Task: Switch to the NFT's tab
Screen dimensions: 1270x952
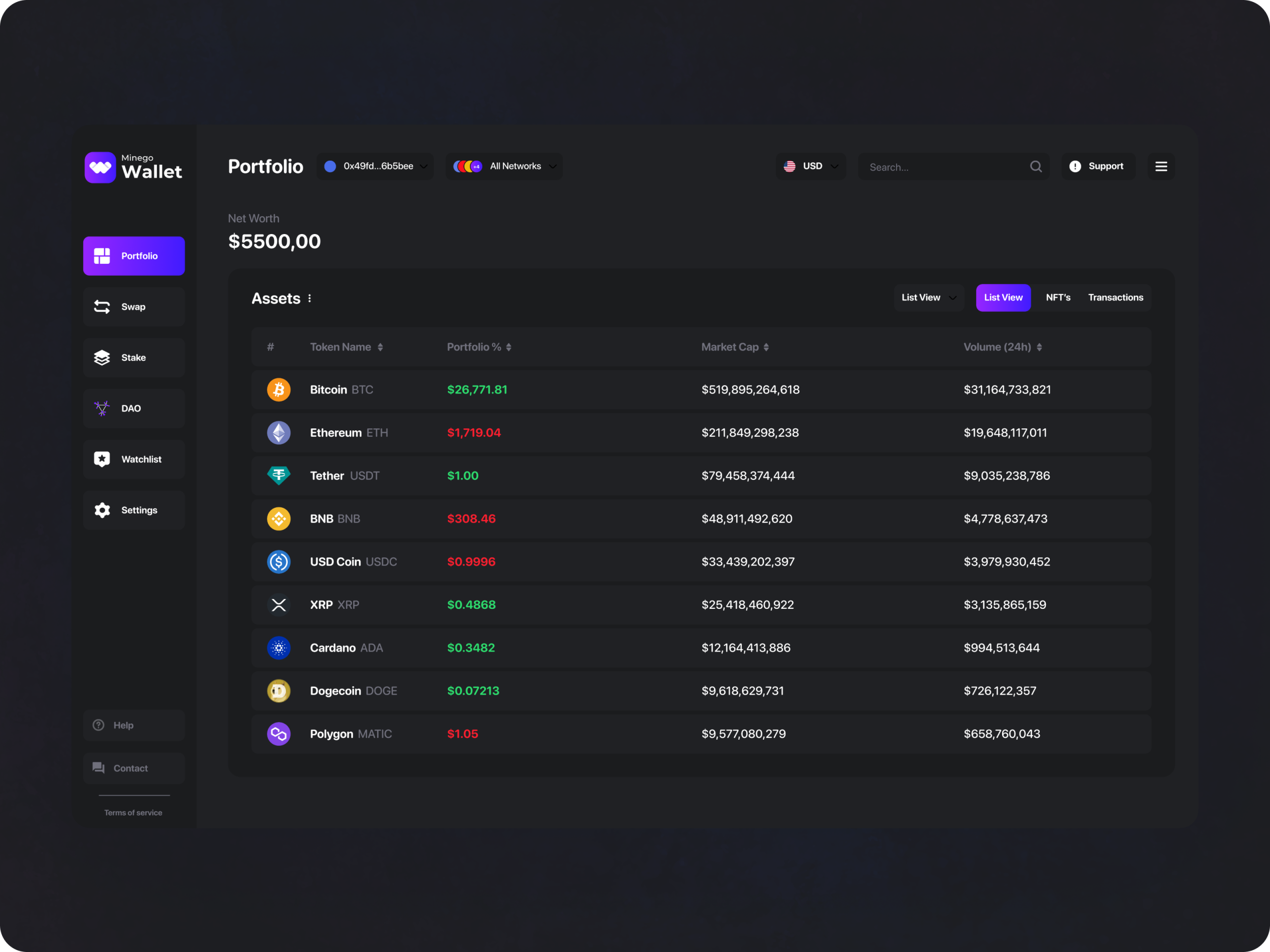Action: pos(1058,298)
